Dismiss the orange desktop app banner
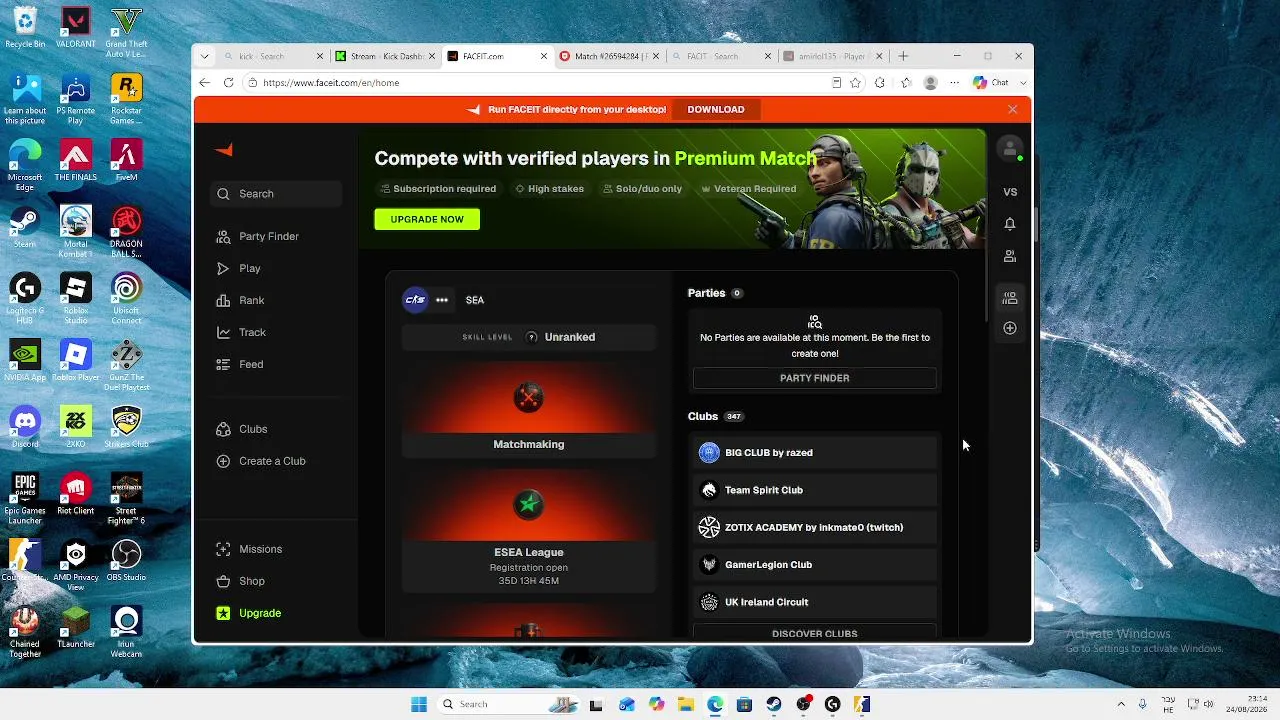The width and height of the screenshot is (1280, 720). coord(1012,109)
